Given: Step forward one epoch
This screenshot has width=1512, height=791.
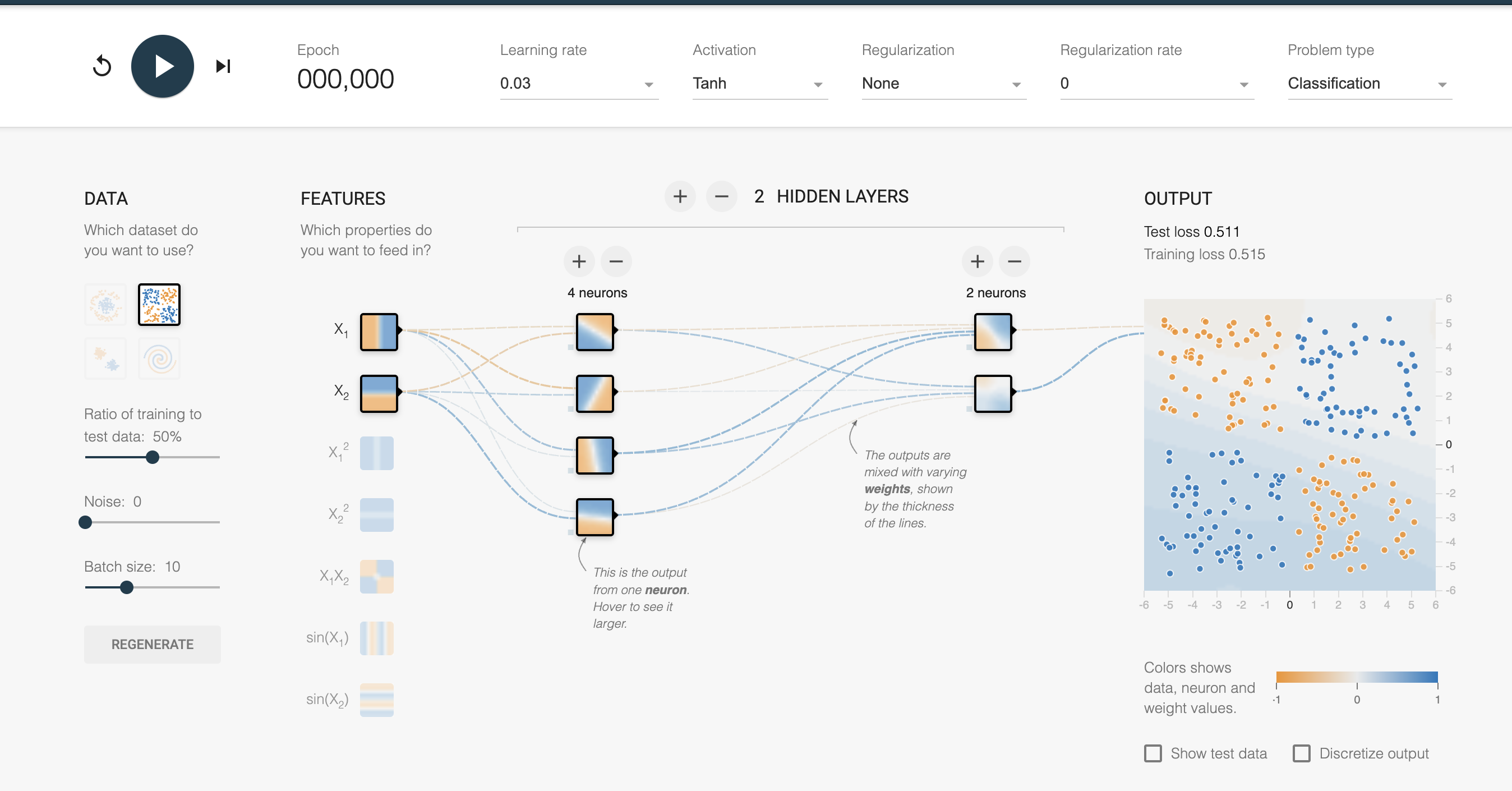Looking at the screenshot, I should click(x=223, y=66).
